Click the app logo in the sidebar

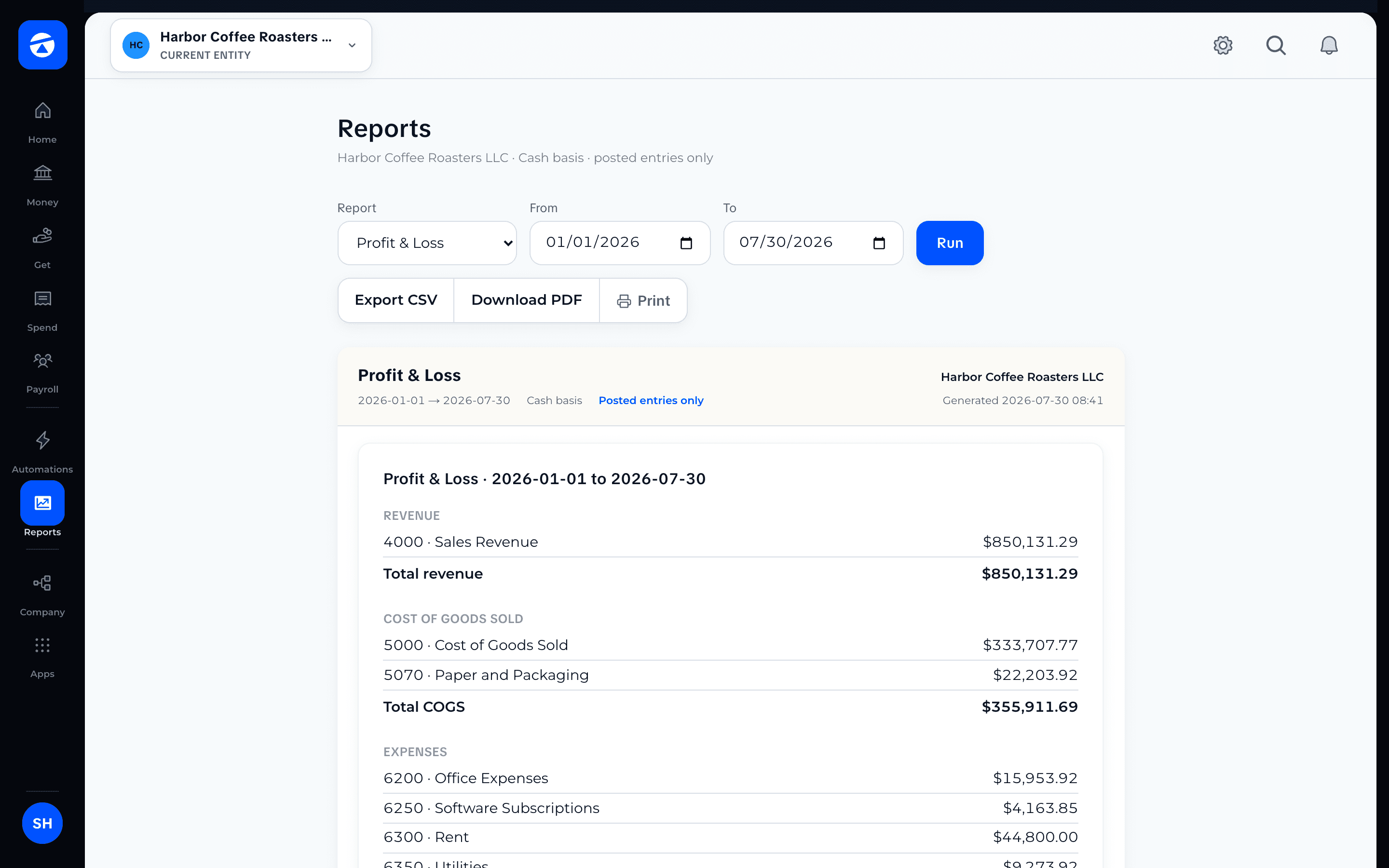tap(42, 45)
